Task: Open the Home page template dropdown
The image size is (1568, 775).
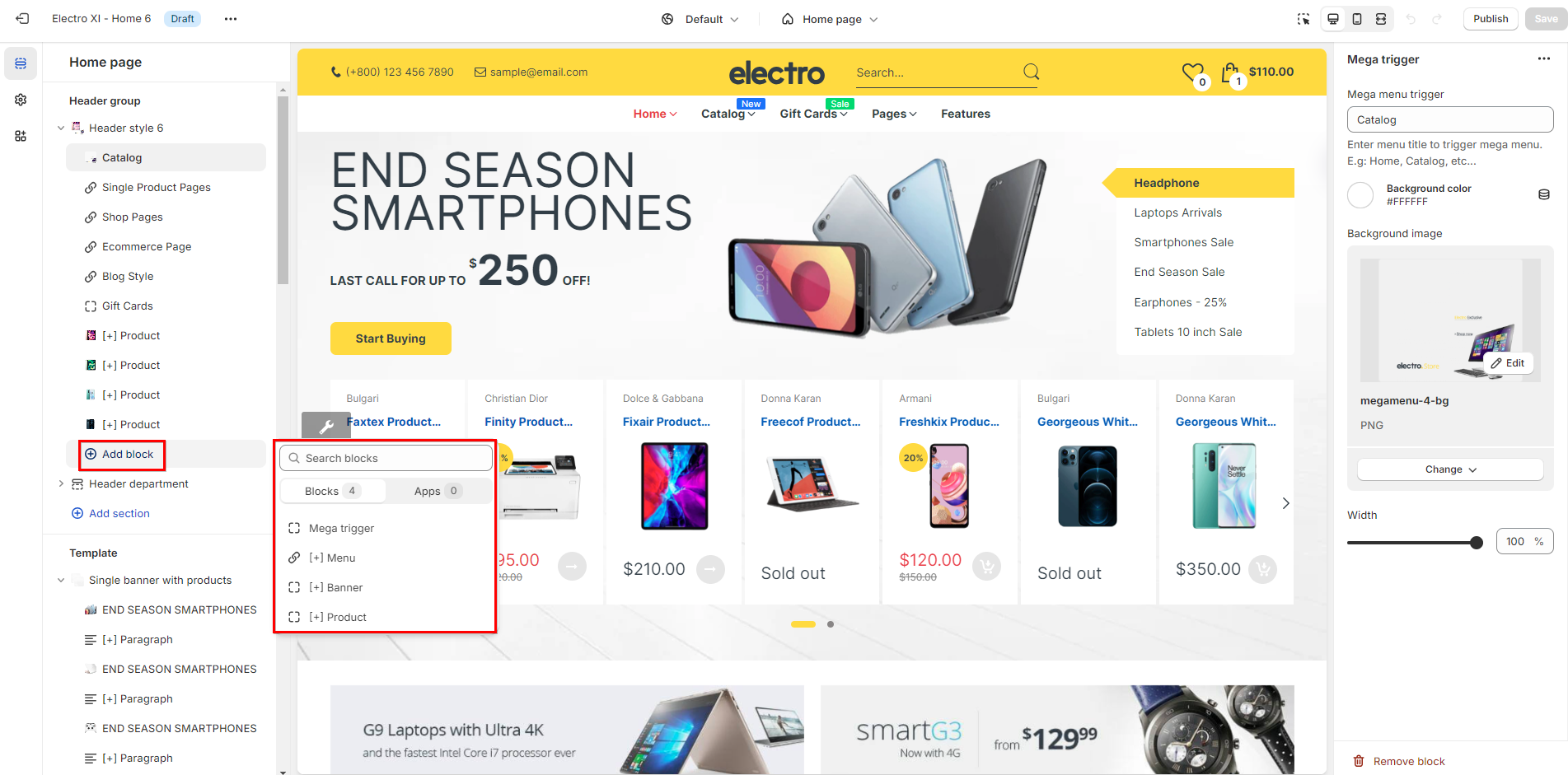Action: [x=830, y=19]
